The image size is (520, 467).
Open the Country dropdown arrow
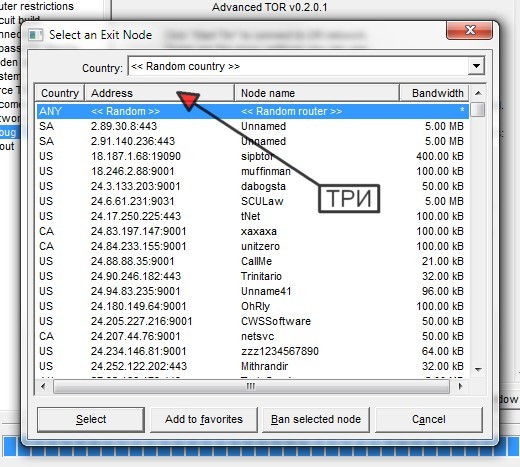click(476, 66)
